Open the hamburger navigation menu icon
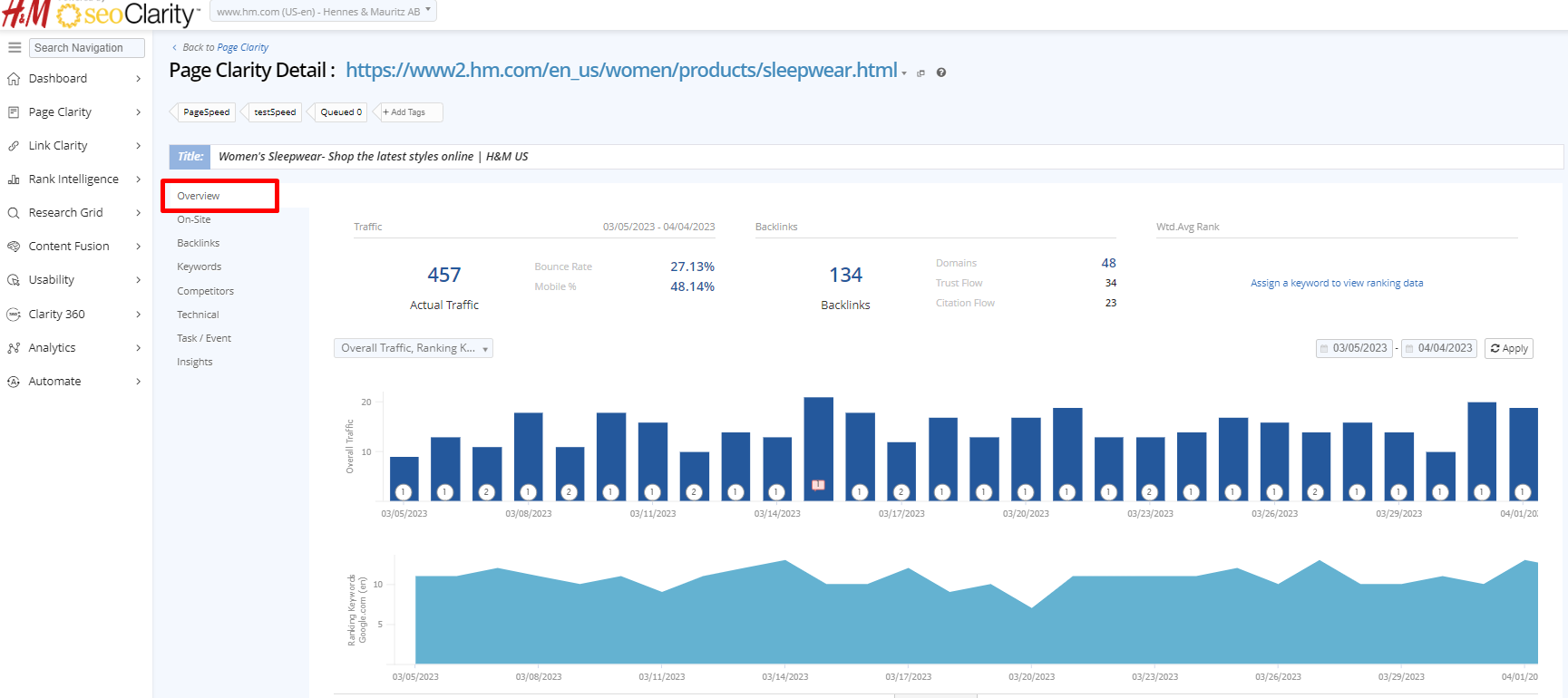This screenshot has width=1568, height=698. coord(15,47)
